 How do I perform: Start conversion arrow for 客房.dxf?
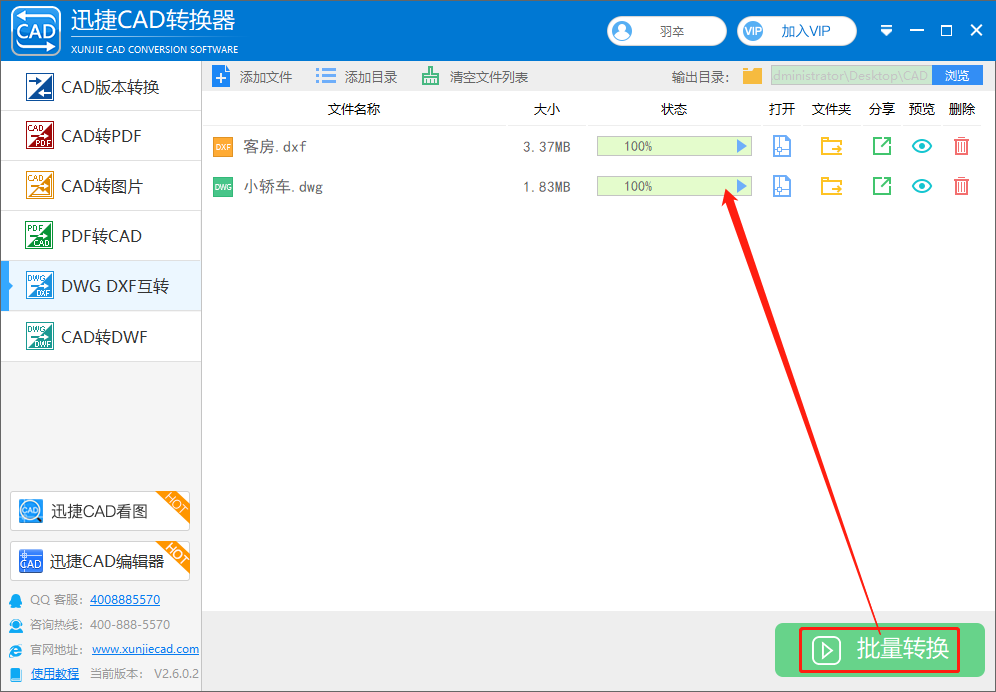(741, 146)
